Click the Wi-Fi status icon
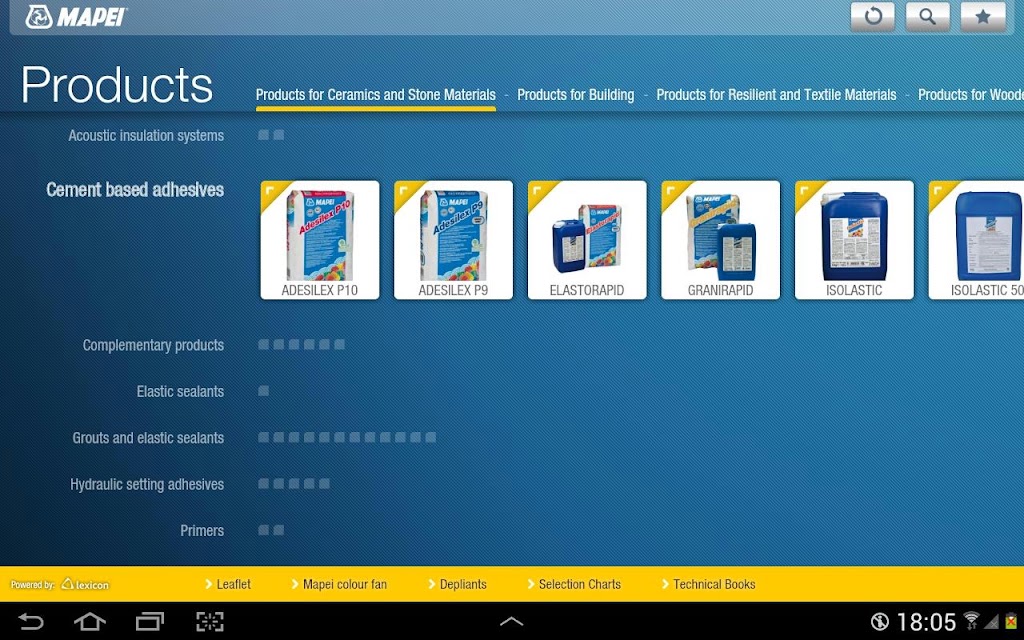 [972, 620]
